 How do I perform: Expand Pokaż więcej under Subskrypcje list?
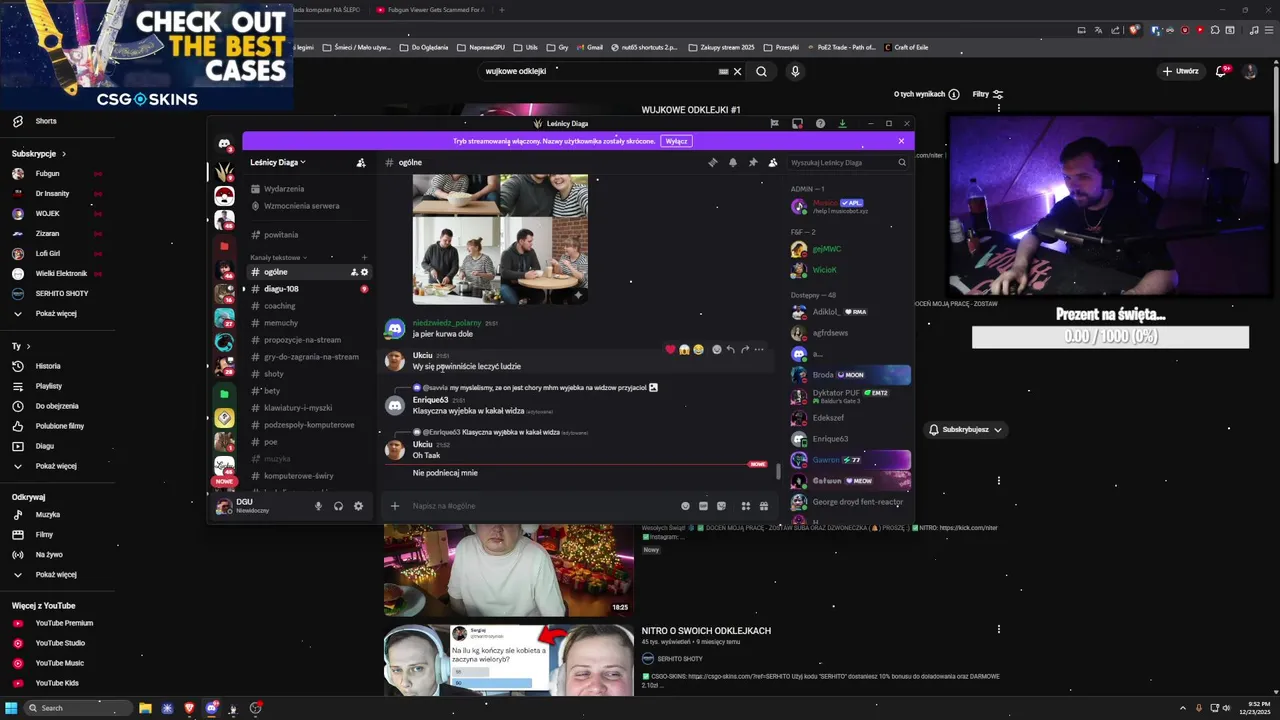click(x=56, y=314)
